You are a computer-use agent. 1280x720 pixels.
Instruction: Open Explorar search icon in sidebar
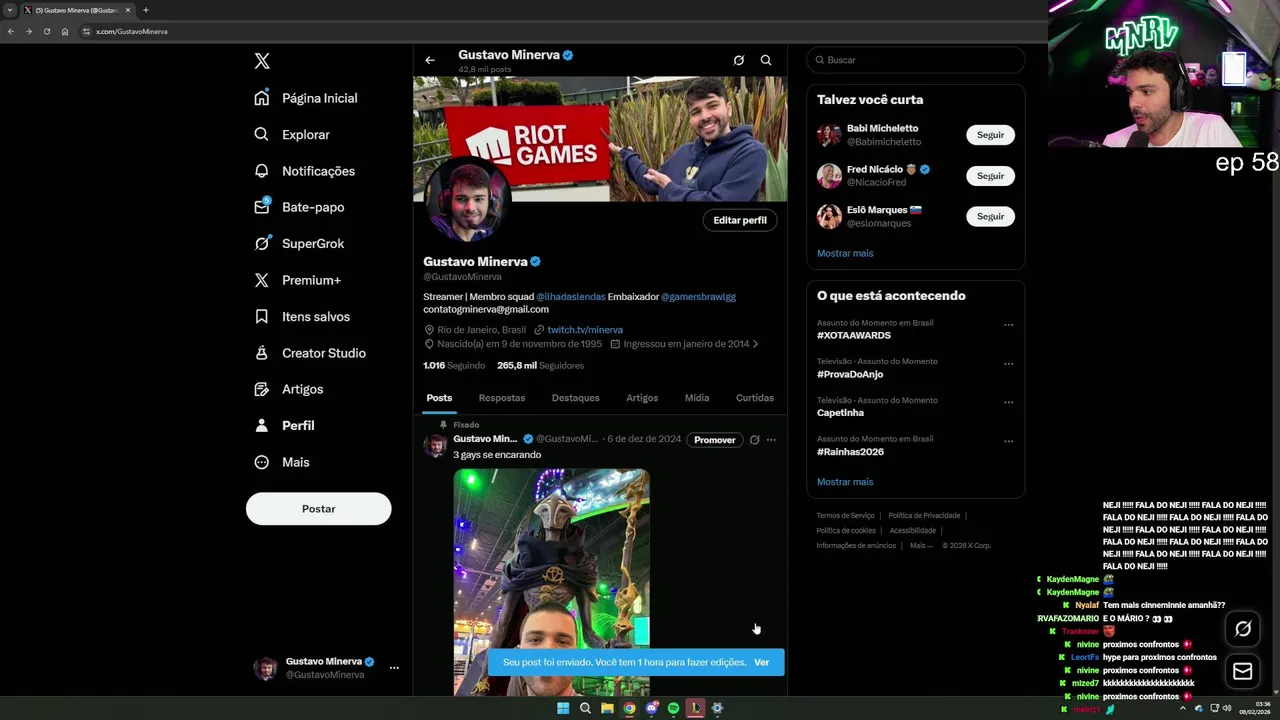262,134
